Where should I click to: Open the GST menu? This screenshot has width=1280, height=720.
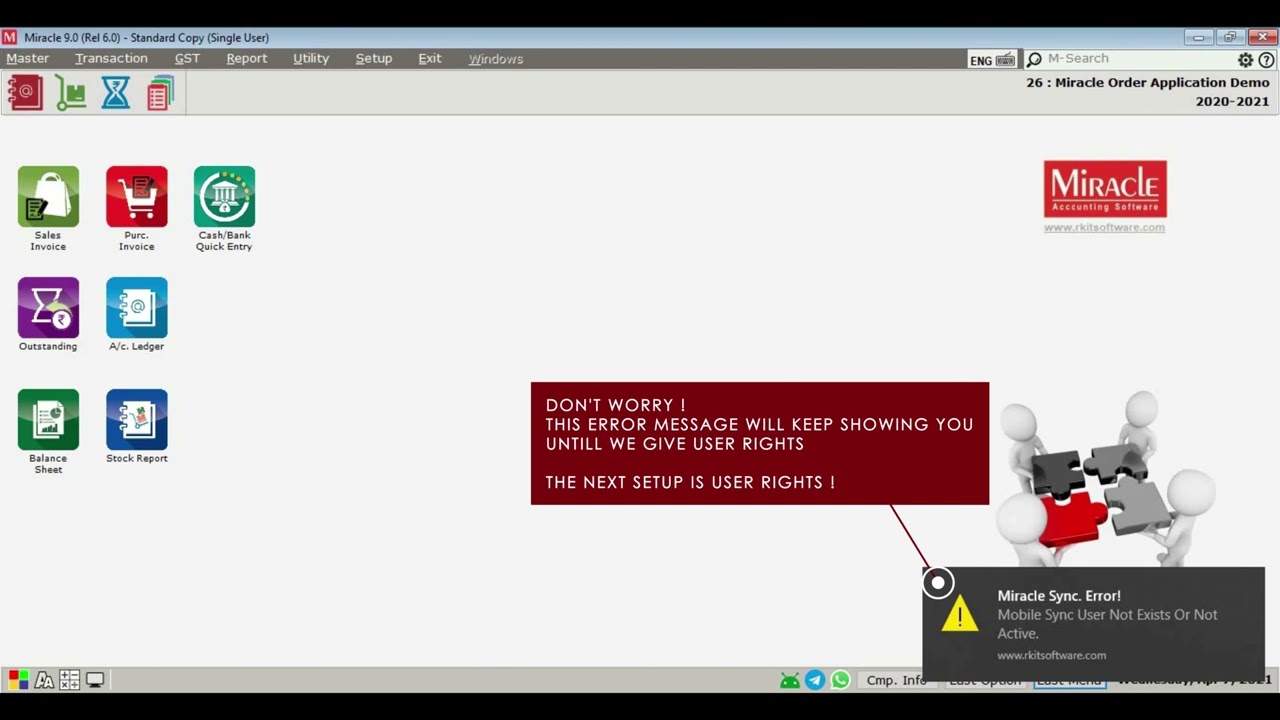click(187, 59)
